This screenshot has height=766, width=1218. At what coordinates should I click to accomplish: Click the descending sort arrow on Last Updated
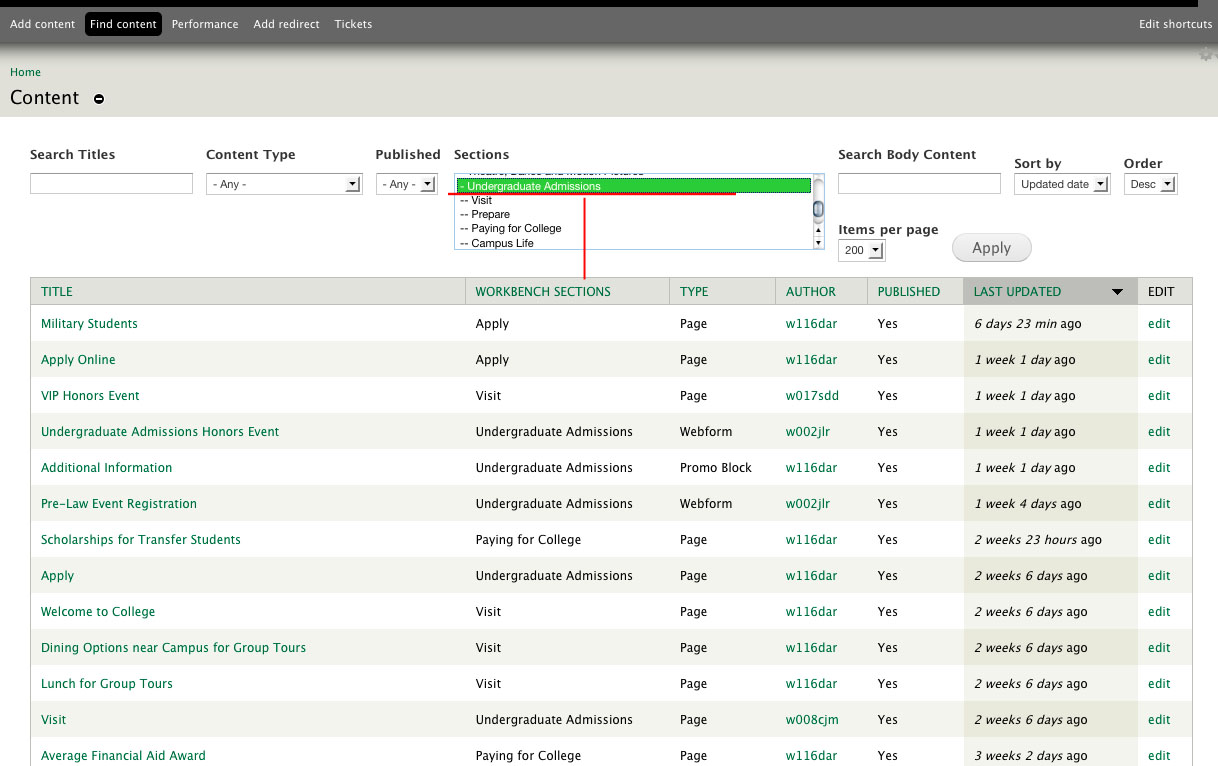(1117, 291)
